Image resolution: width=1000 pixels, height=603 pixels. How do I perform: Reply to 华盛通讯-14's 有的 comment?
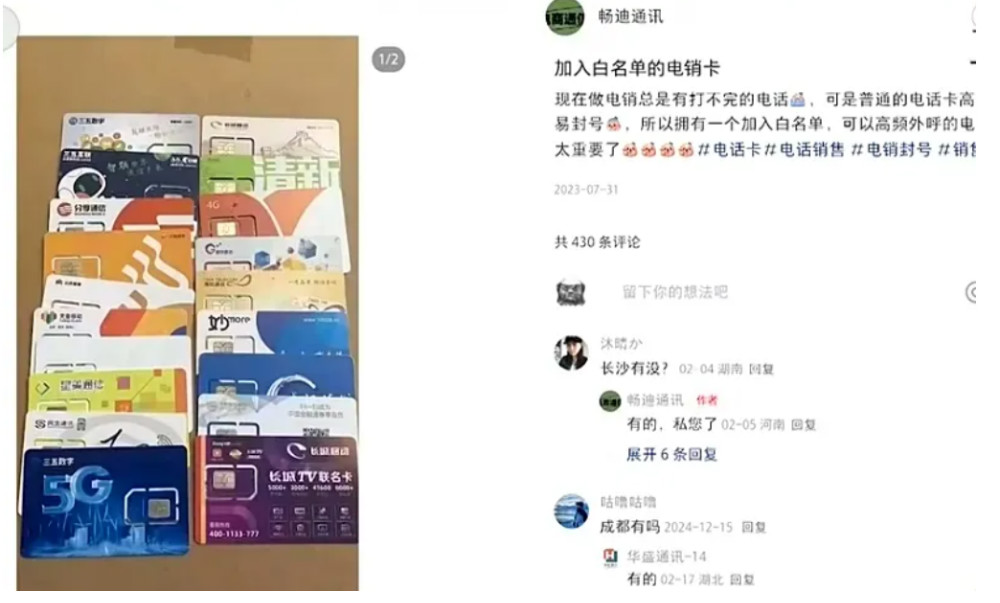742,579
